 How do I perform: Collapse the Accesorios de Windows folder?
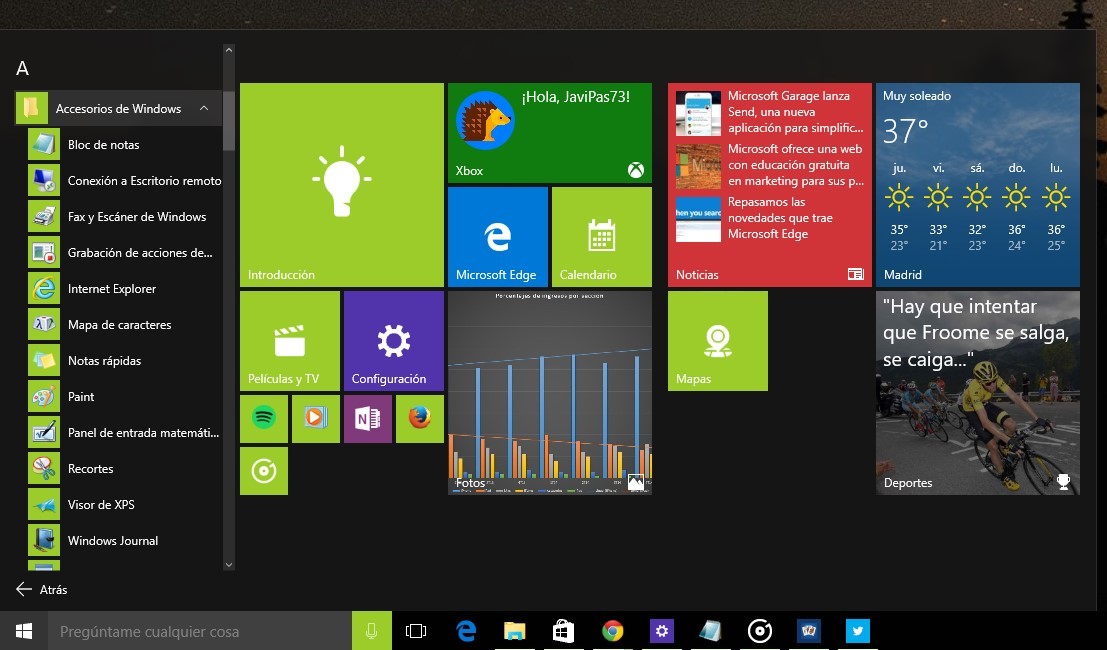pos(119,109)
